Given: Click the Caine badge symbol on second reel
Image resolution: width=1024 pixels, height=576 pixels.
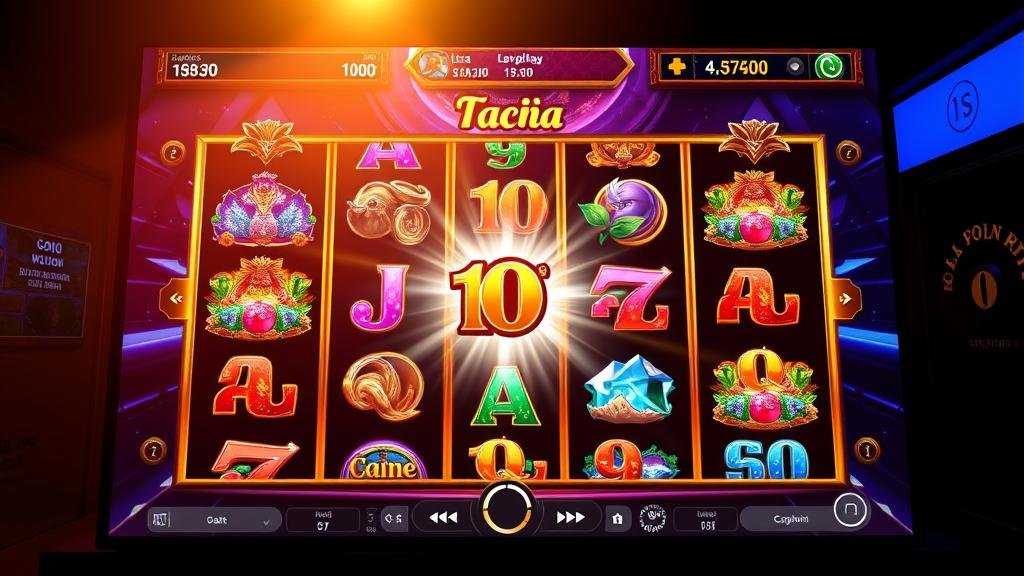Looking at the screenshot, I should pyautogui.click(x=383, y=464).
